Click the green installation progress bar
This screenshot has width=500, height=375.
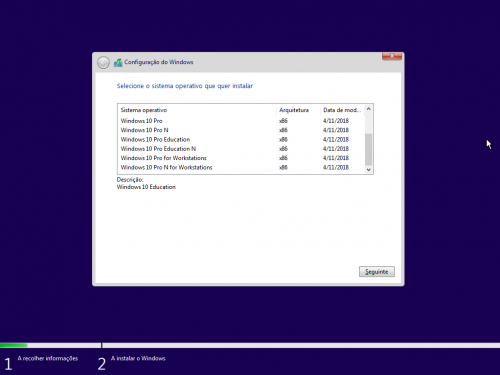click(14, 345)
